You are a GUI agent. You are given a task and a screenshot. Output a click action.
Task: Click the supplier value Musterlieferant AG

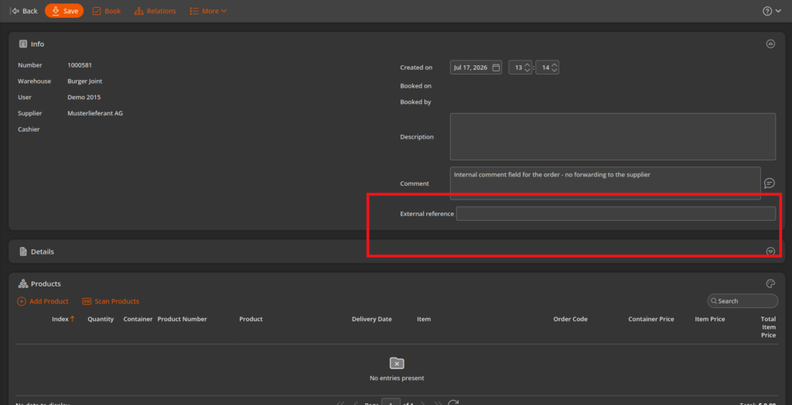pyautogui.click(x=95, y=113)
